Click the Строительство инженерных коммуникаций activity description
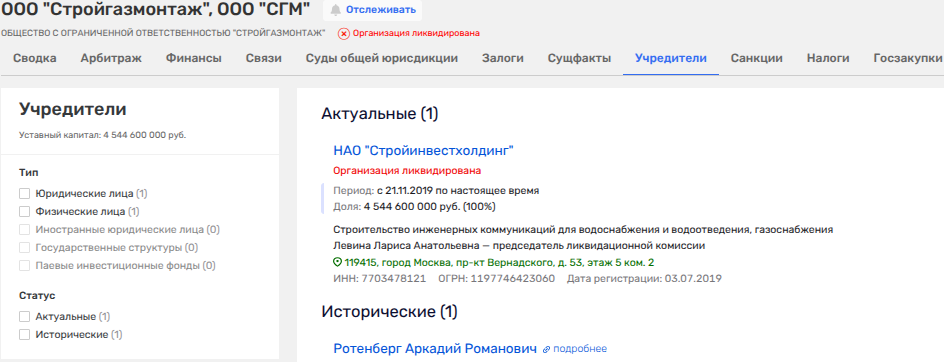 point(583,229)
